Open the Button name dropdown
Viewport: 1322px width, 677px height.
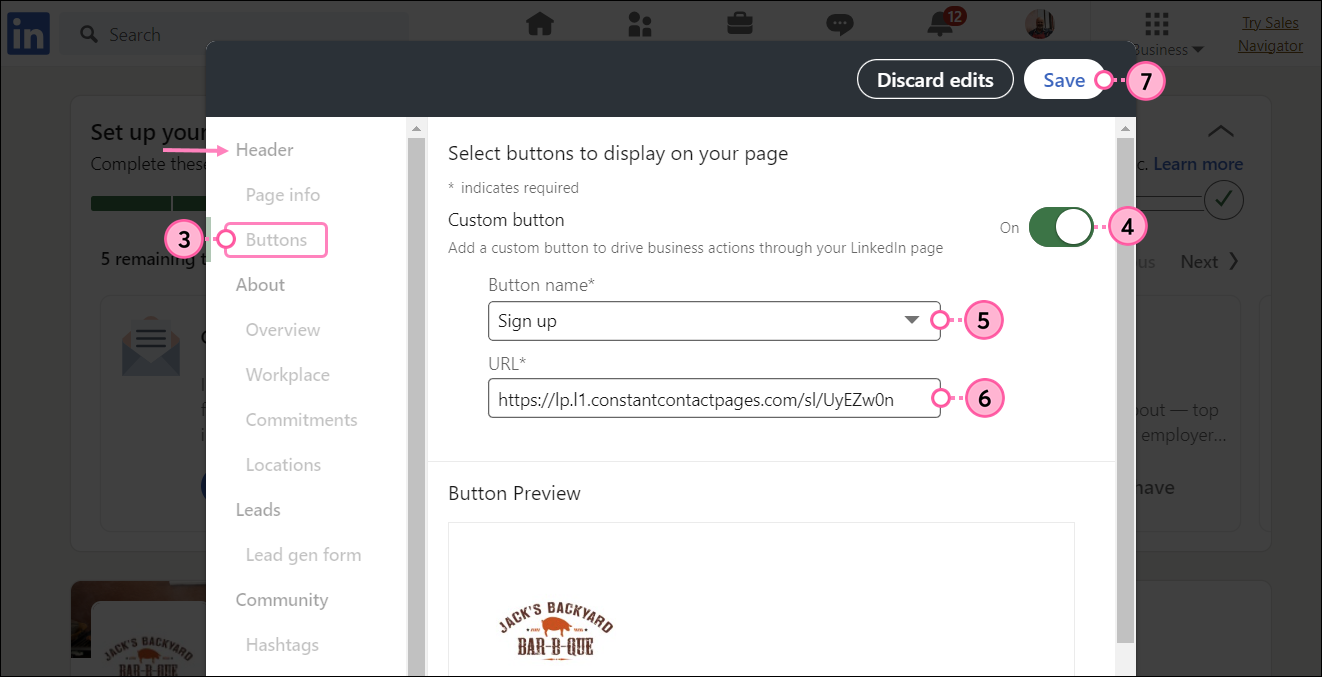[x=714, y=321]
